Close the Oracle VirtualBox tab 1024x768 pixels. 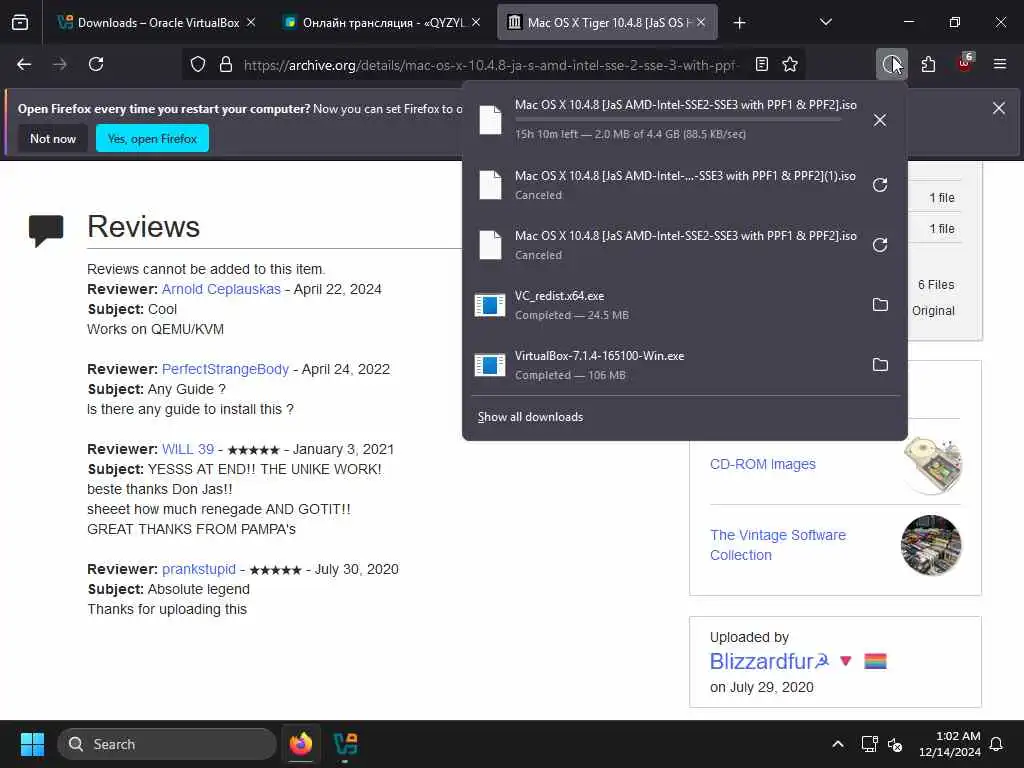(251, 23)
